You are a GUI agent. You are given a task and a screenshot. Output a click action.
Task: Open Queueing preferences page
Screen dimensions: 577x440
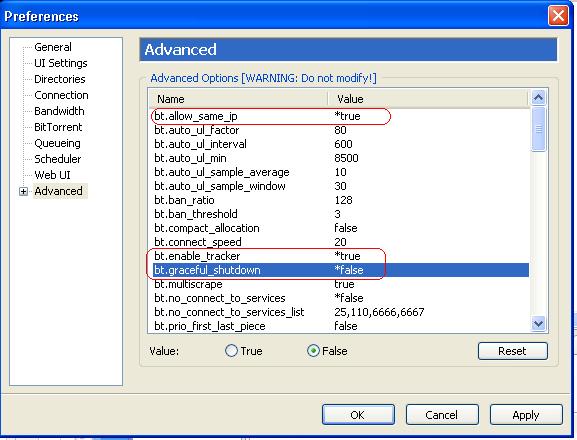pos(57,143)
